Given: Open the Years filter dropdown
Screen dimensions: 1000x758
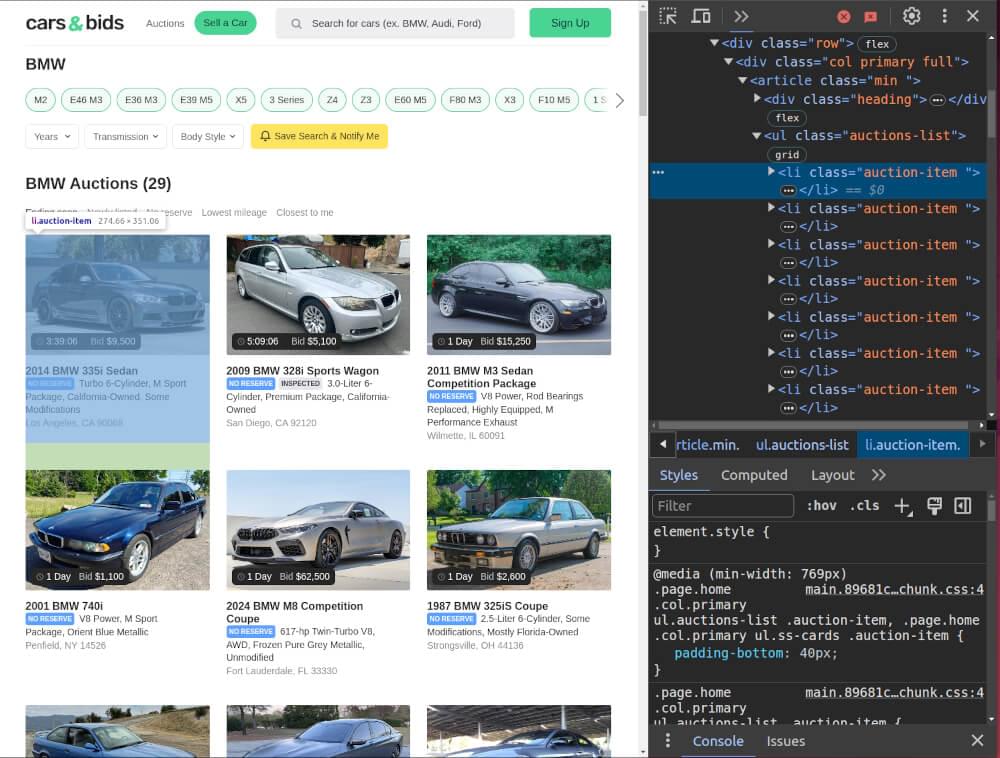Looking at the screenshot, I should pos(51,136).
